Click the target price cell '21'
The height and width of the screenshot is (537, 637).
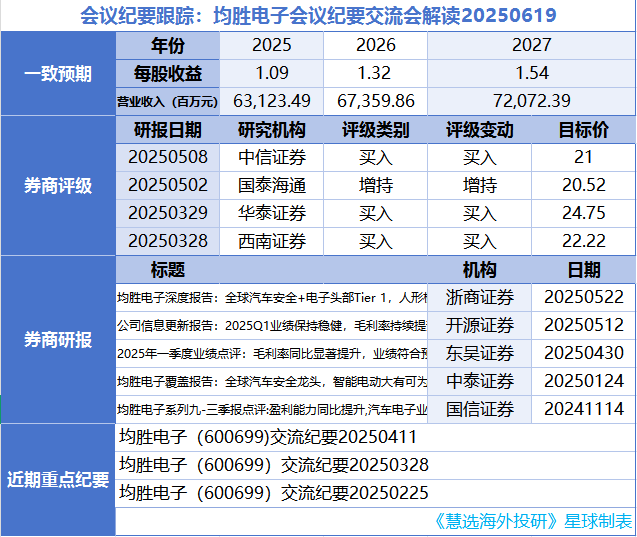(583, 158)
